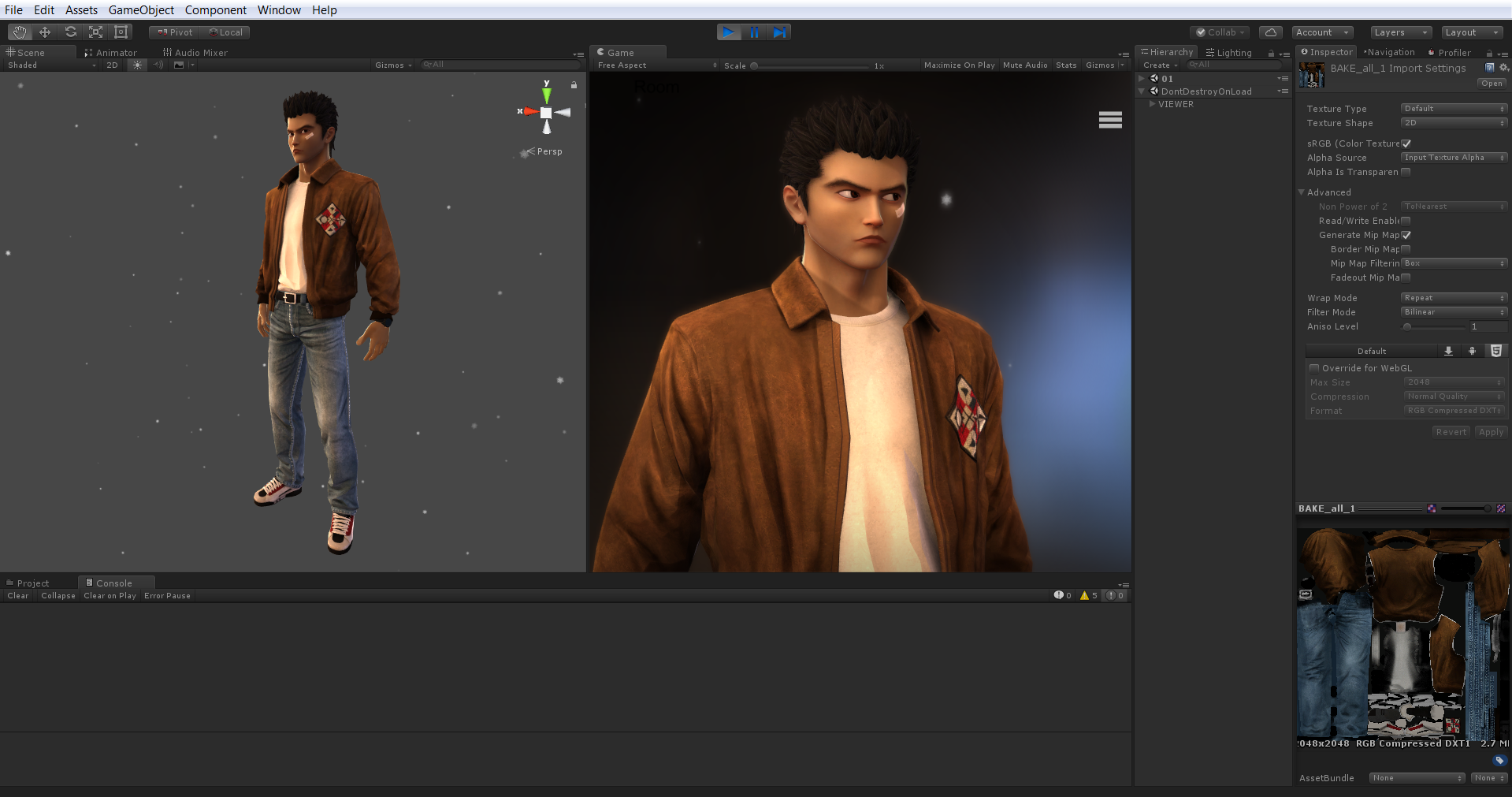Select the Android platform settings tab

tap(1472, 352)
